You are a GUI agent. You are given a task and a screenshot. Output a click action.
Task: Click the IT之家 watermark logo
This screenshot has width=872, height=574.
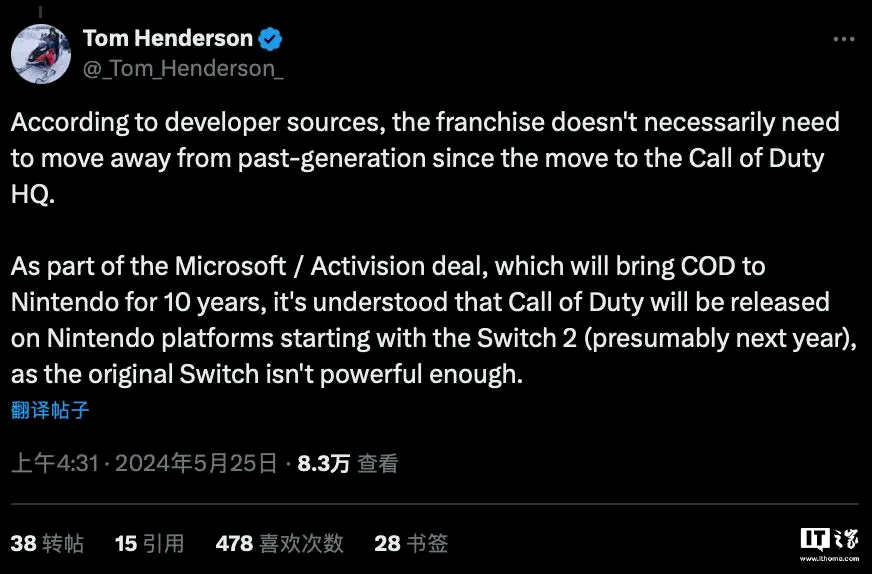click(x=829, y=539)
